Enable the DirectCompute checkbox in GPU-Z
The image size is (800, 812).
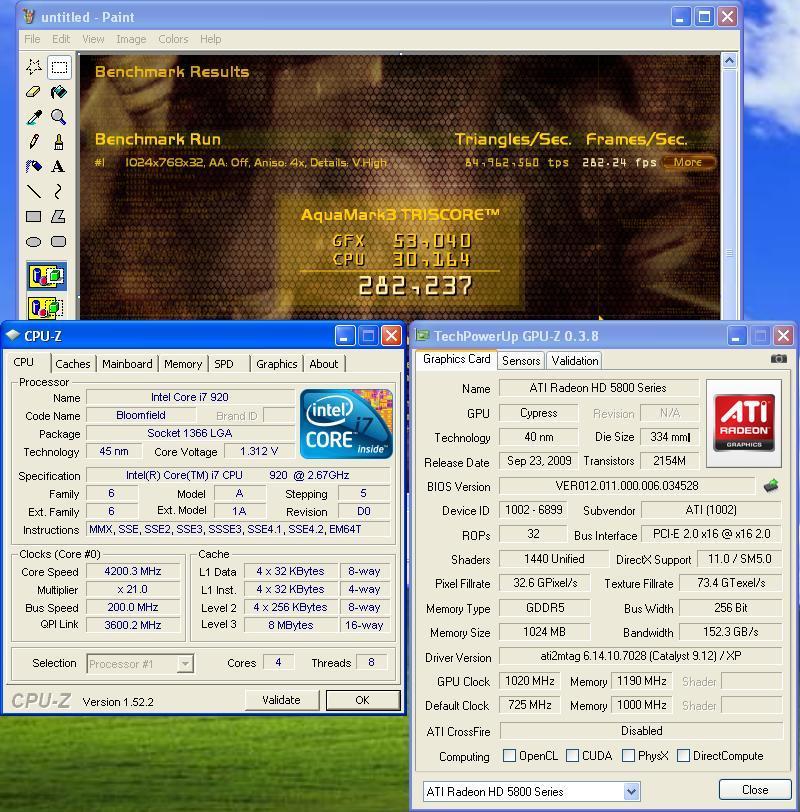pos(683,756)
